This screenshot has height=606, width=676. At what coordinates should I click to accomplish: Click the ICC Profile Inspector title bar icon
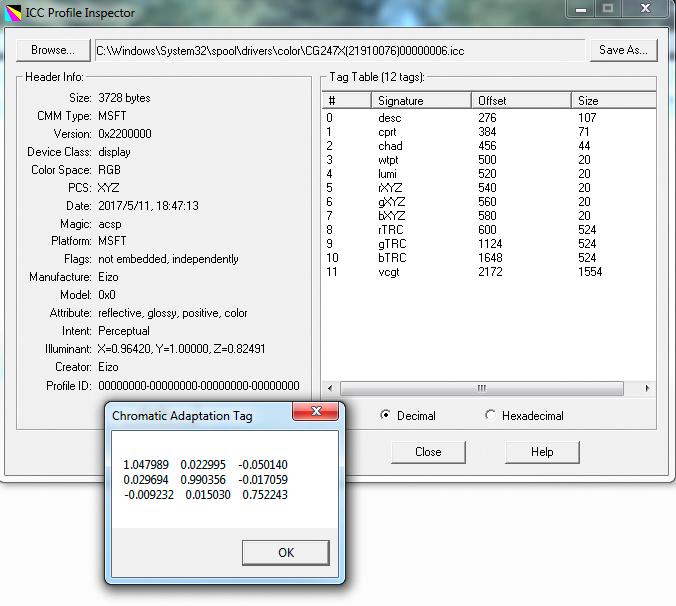(x=13, y=13)
